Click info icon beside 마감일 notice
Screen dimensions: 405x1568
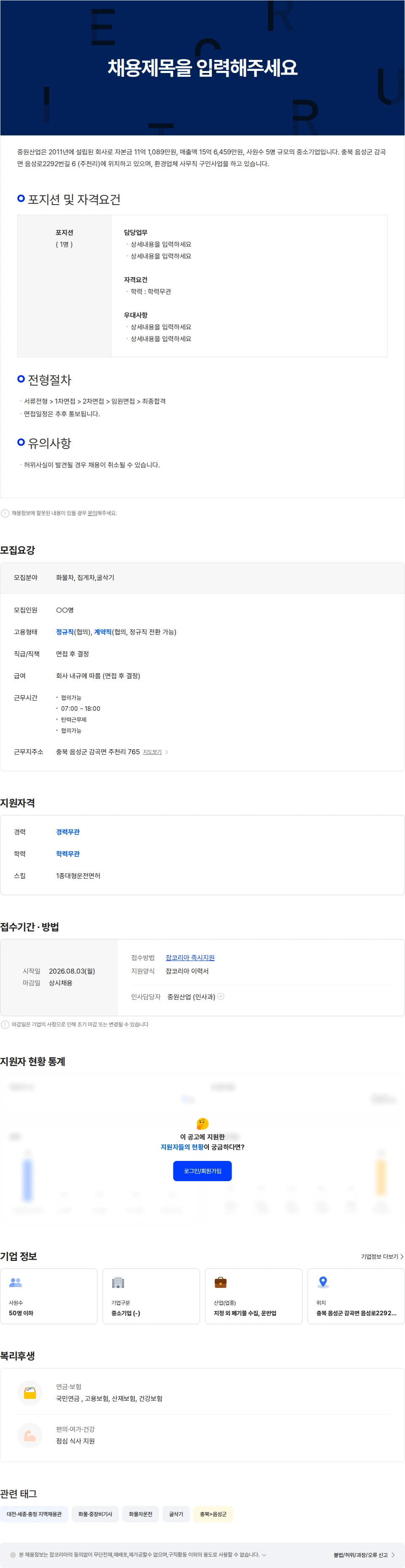point(5,1024)
